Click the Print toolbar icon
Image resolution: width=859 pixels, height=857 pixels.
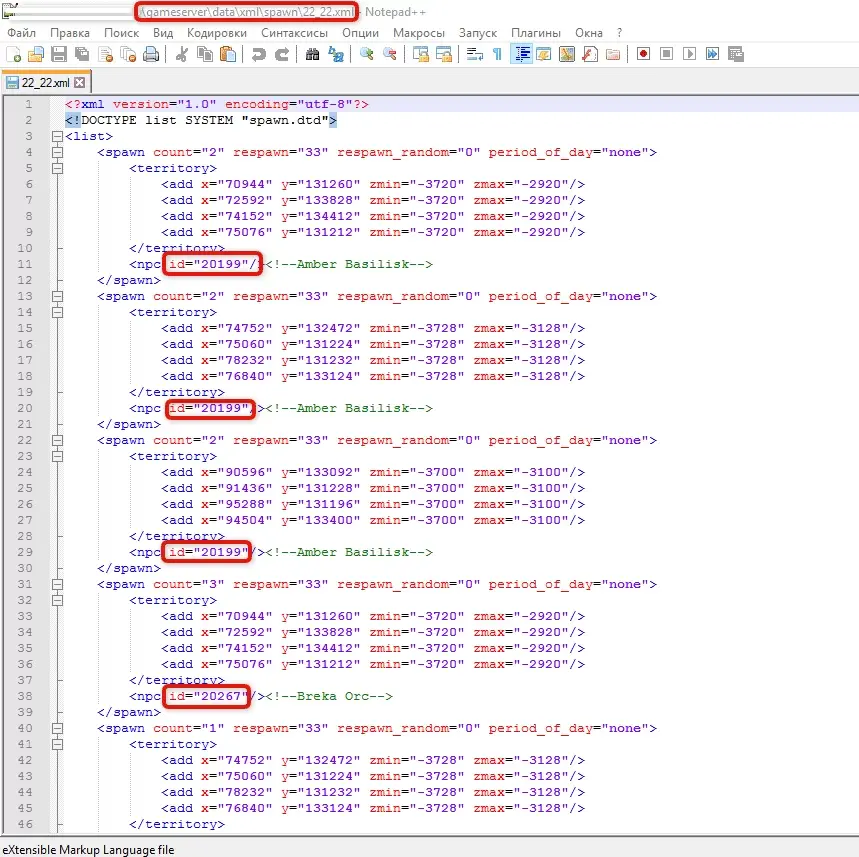tap(151, 54)
